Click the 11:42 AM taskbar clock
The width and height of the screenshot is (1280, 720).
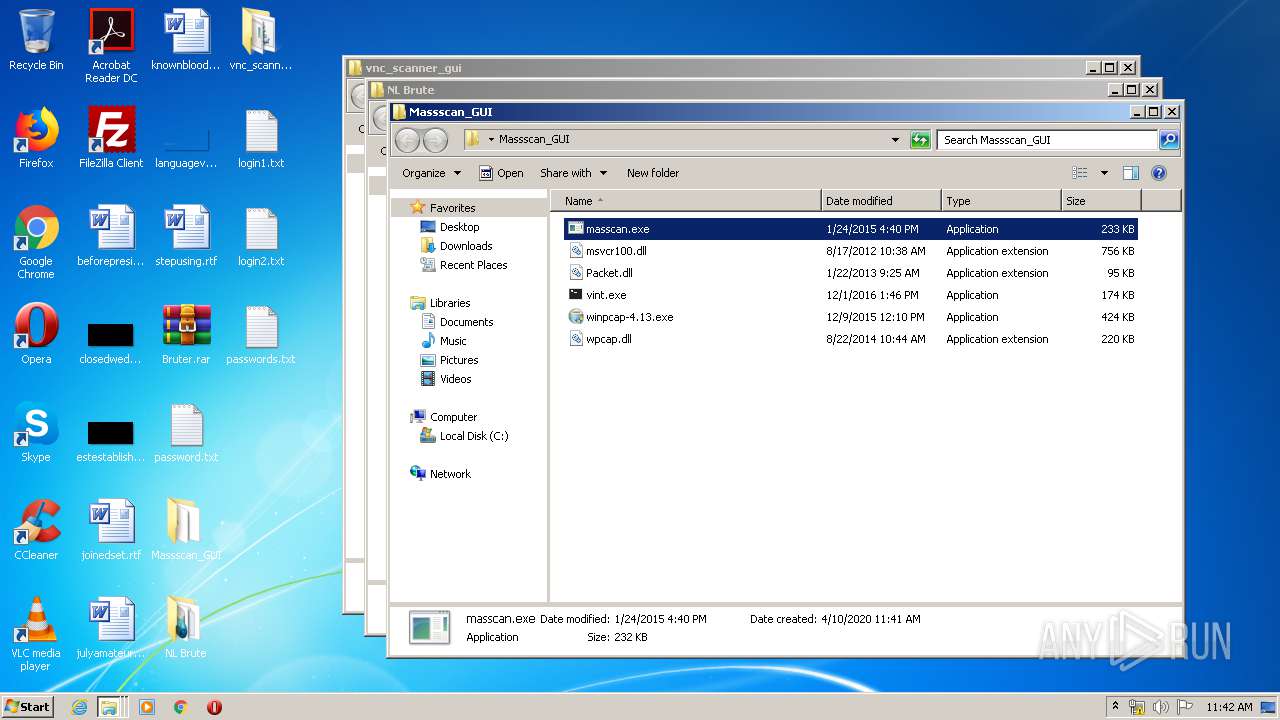[1229, 707]
